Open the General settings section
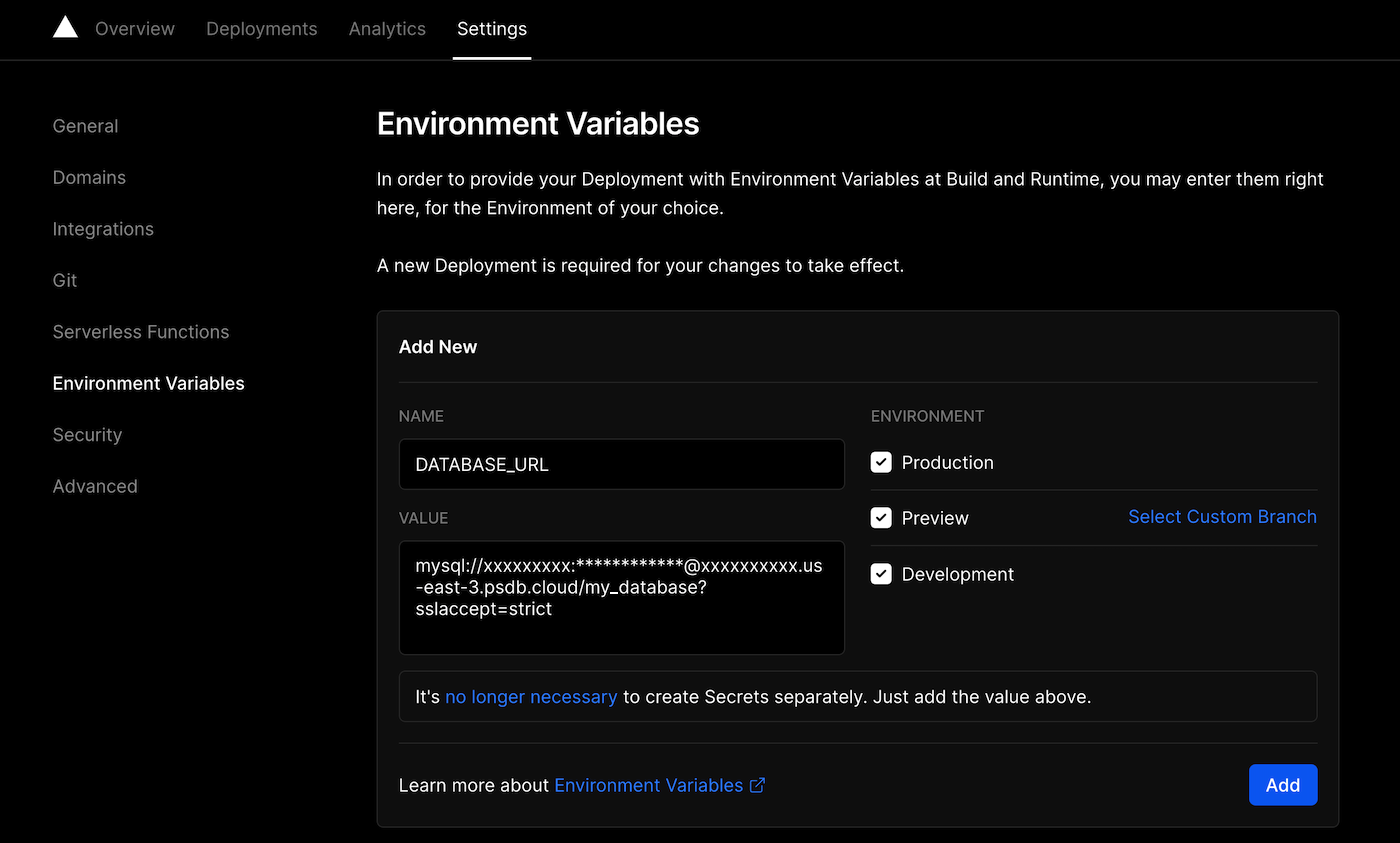Image resolution: width=1400 pixels, height=843 pixels. click(85, 126)
